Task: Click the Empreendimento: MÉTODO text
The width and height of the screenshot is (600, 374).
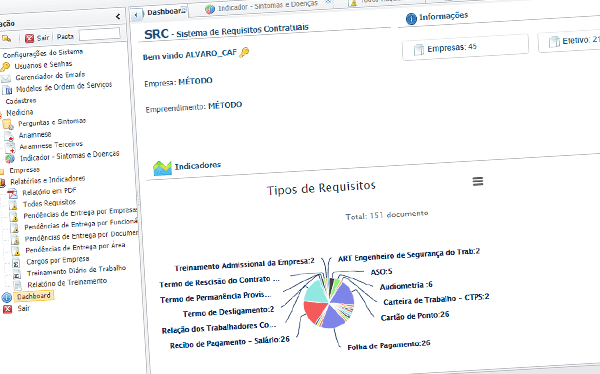Action: pyautogui.click(x=194, y=107)
